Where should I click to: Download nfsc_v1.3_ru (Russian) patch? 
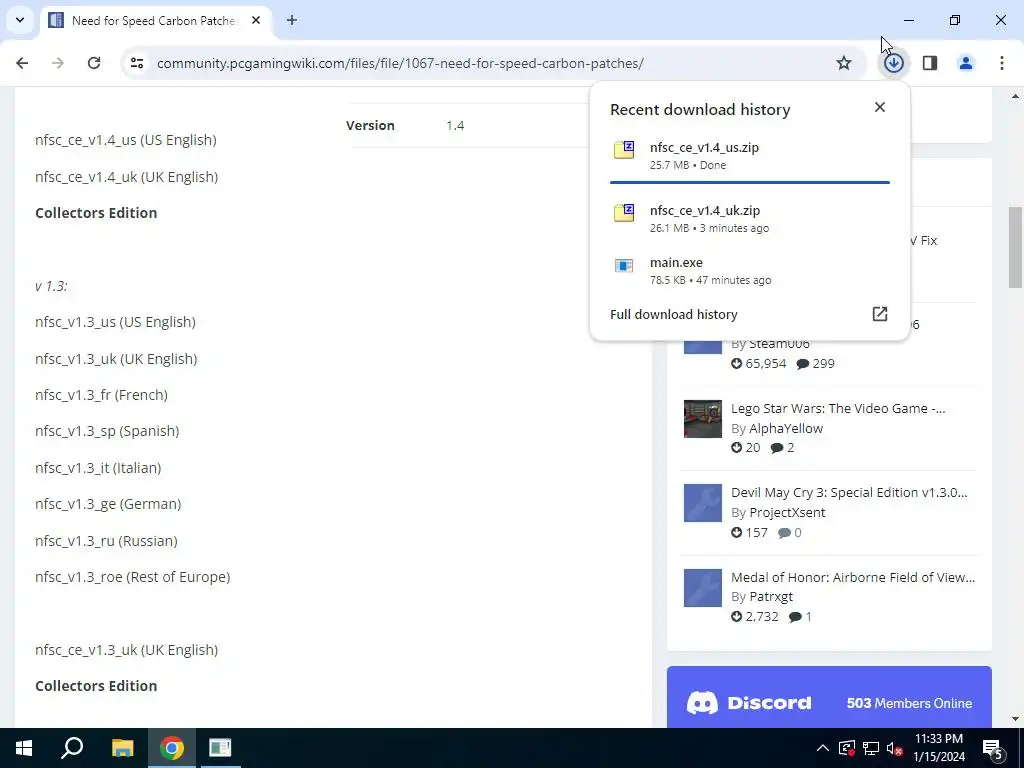(106, 541)
